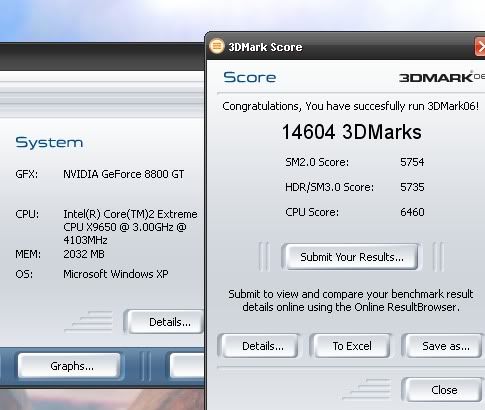Click the CPU Score value 6460
Image resolution: width=485 pixels, height=410 pixels.
click(x=412, y=212)
